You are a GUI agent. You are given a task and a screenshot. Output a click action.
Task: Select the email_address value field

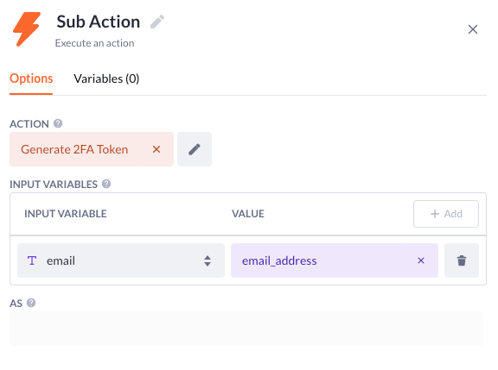[x=334, y=260]
